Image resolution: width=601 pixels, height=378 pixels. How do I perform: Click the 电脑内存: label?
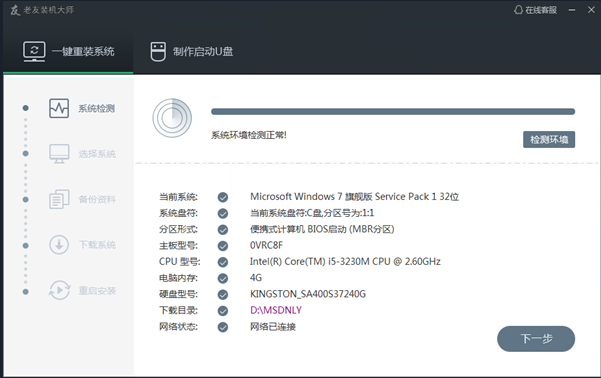pos(178,278)
